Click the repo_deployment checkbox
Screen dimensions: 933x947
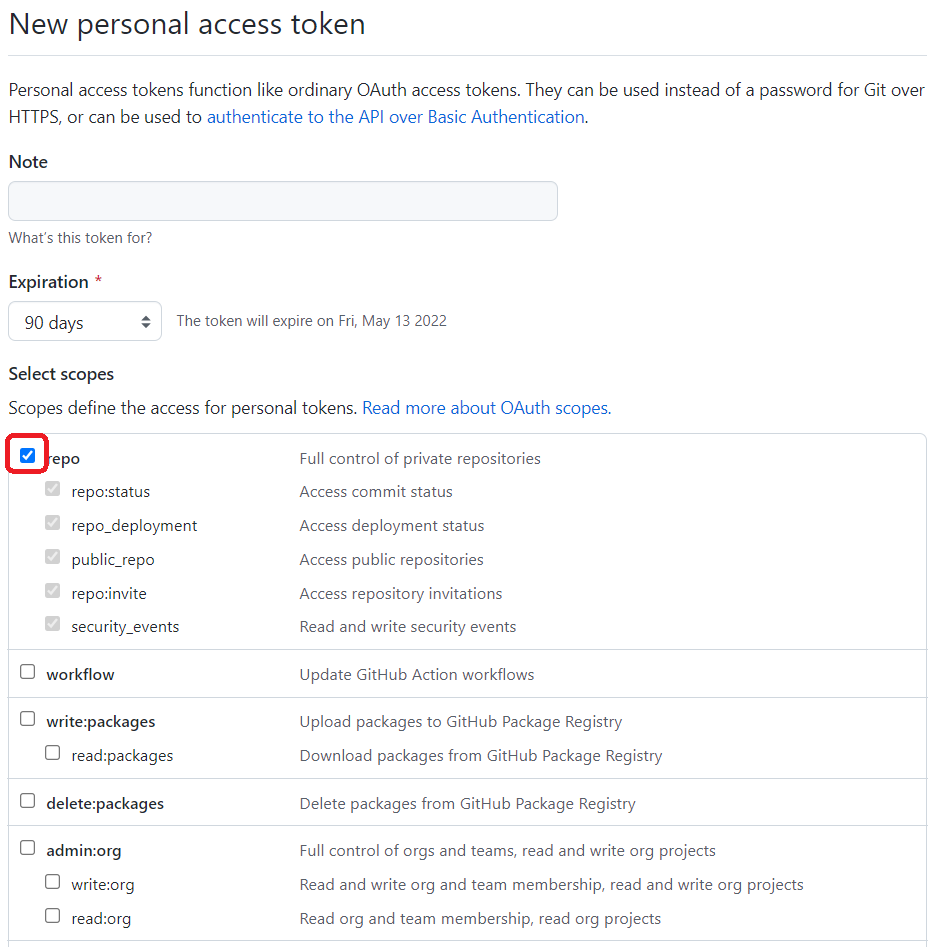(x=53, y=523)
